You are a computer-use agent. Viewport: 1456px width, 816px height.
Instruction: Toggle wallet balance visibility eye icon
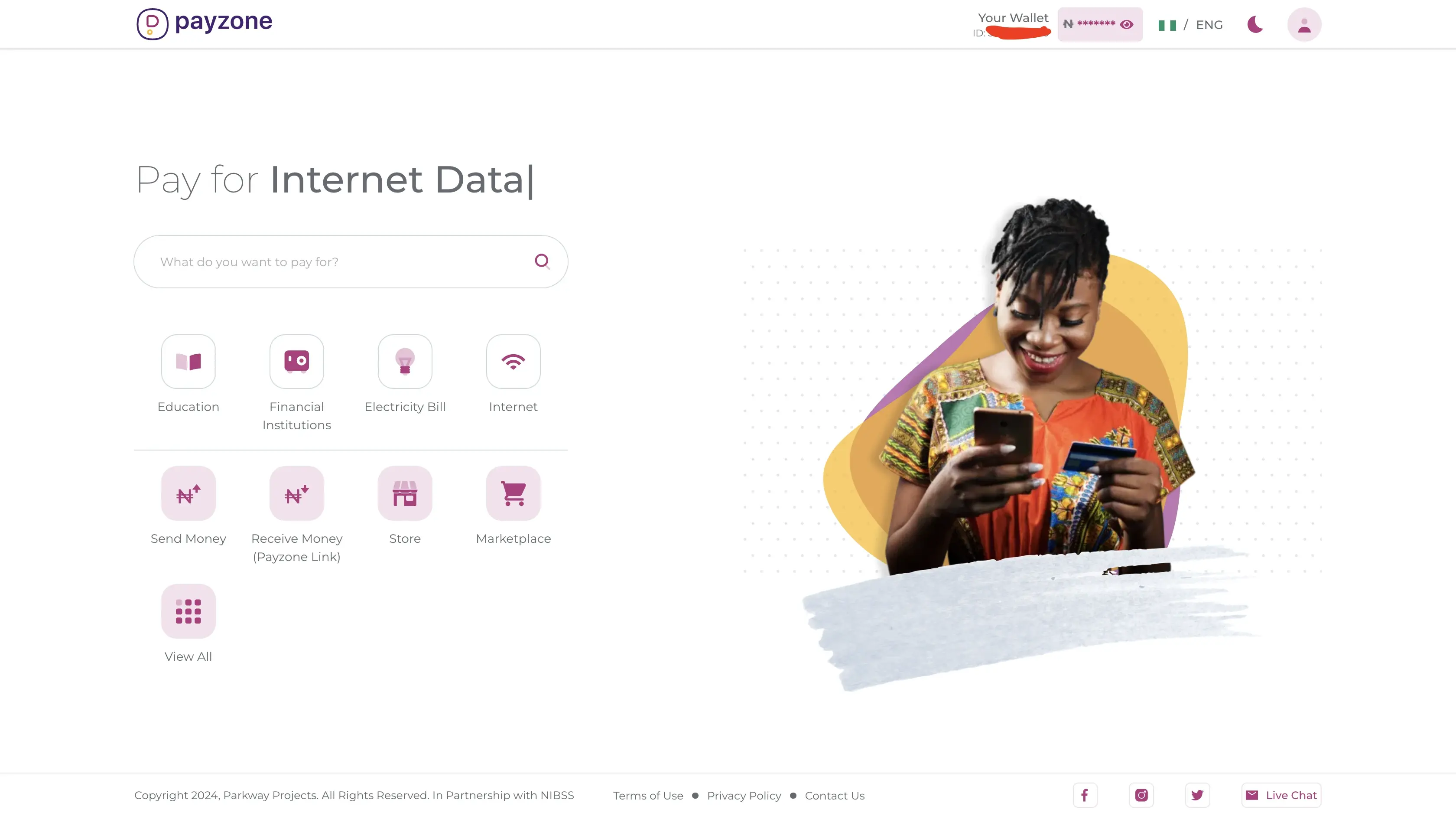pos(1127,24)
